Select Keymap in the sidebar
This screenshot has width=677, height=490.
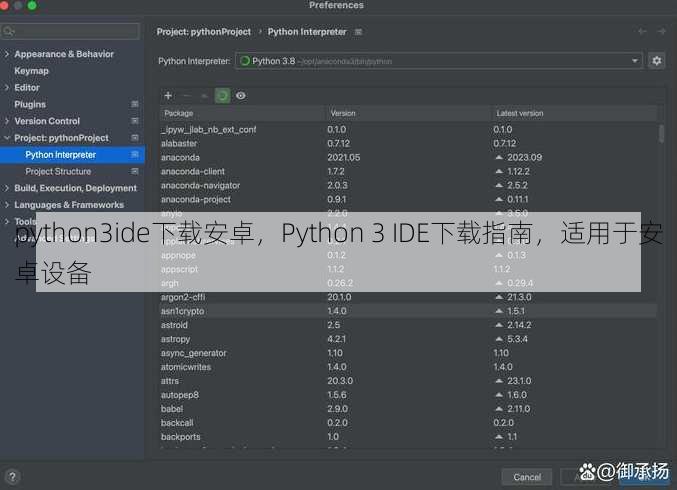pos(32,71)
